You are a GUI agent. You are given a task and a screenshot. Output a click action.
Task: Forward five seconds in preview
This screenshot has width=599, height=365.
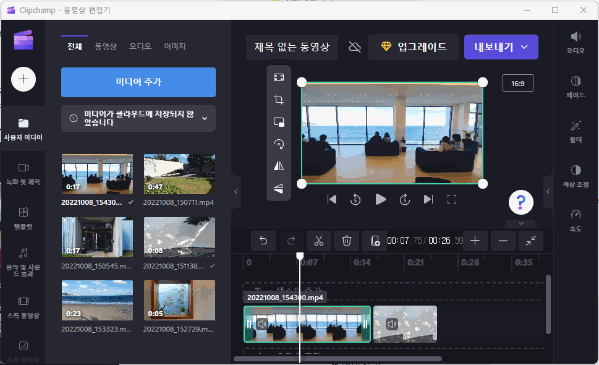point(405,200)
